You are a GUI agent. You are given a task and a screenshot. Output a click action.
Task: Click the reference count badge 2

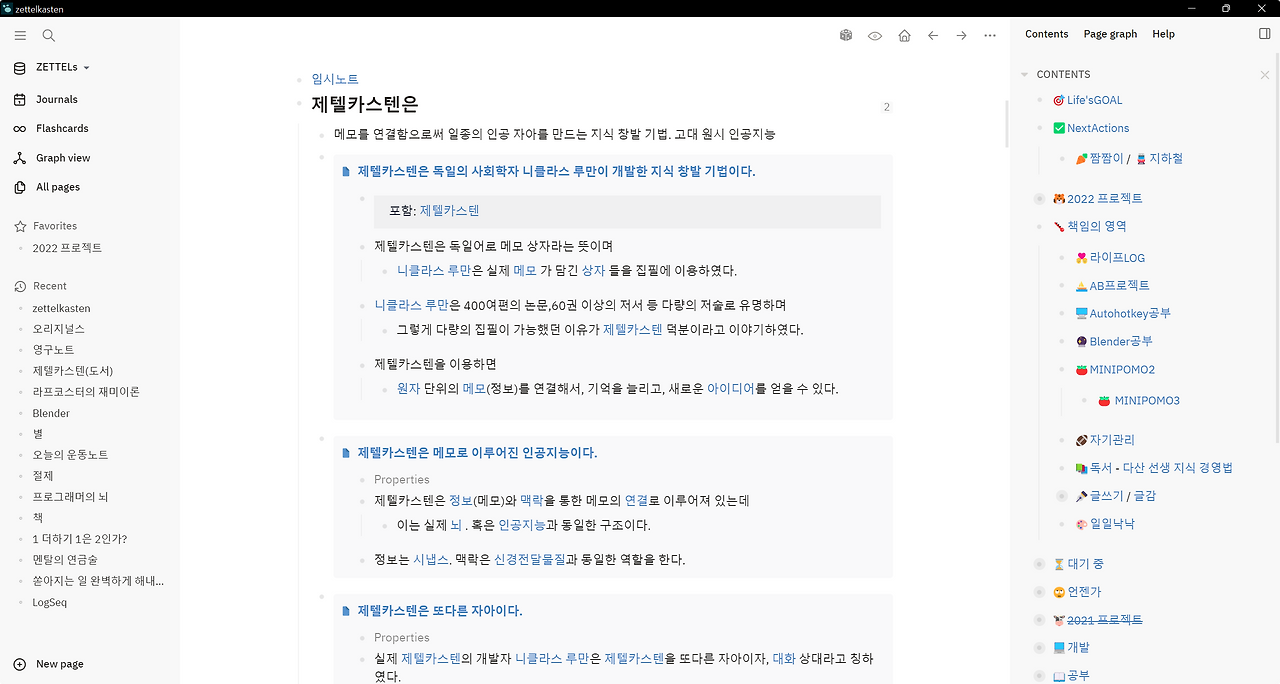(886, 107)
